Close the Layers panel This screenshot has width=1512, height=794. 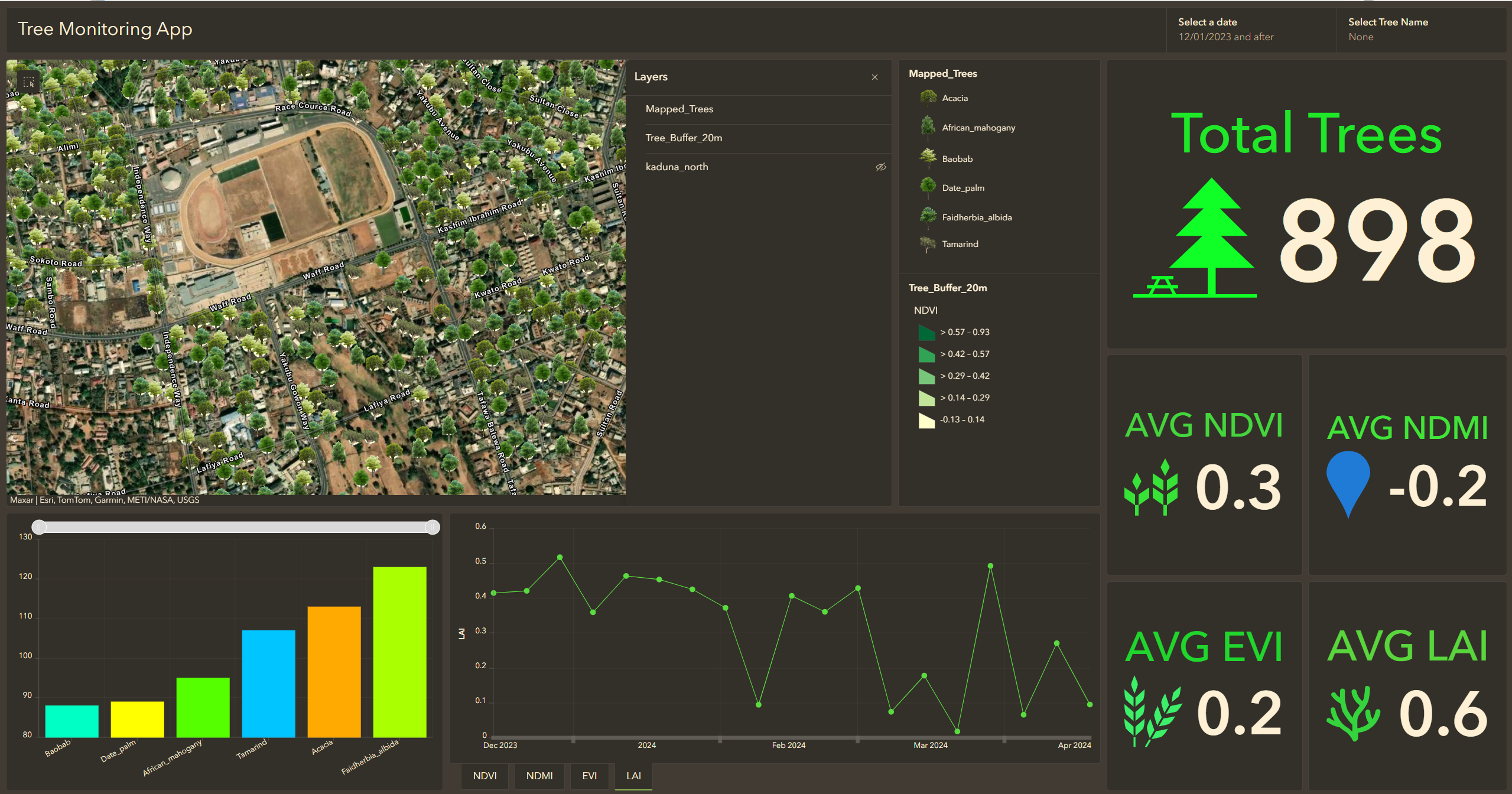click(x=874, y=77)
